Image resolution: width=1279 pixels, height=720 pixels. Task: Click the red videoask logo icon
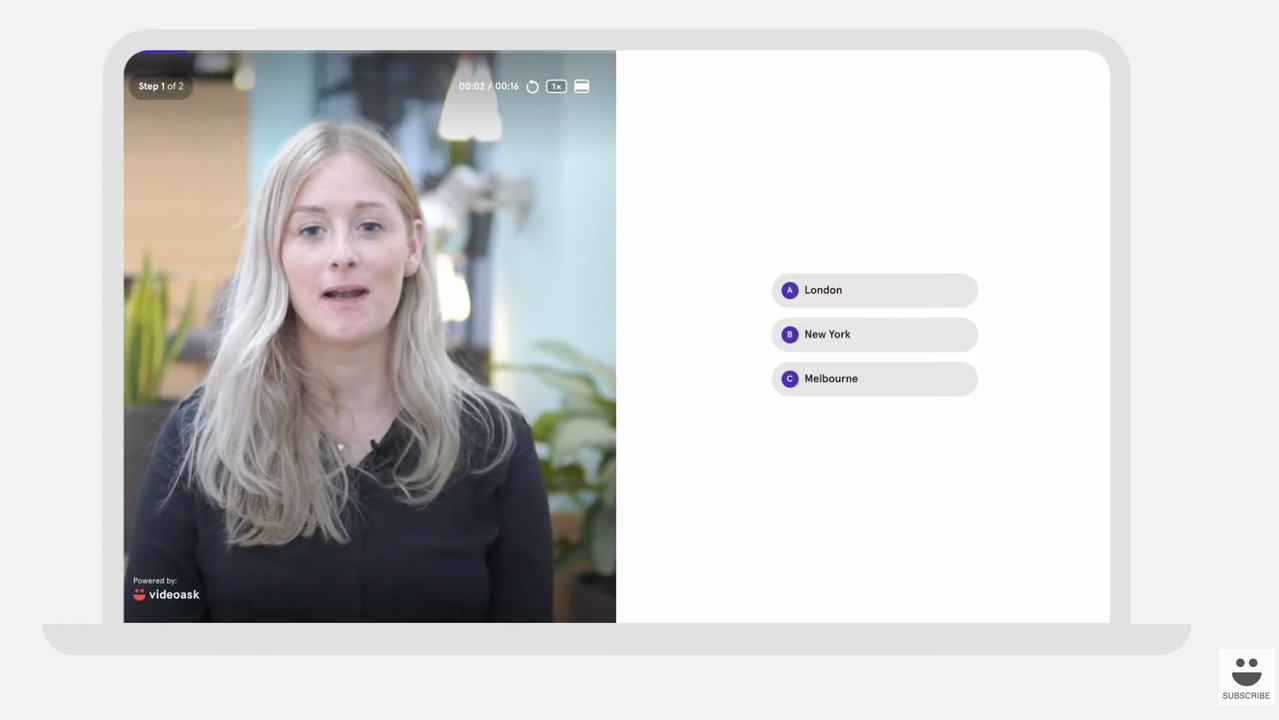coord(139,594)
